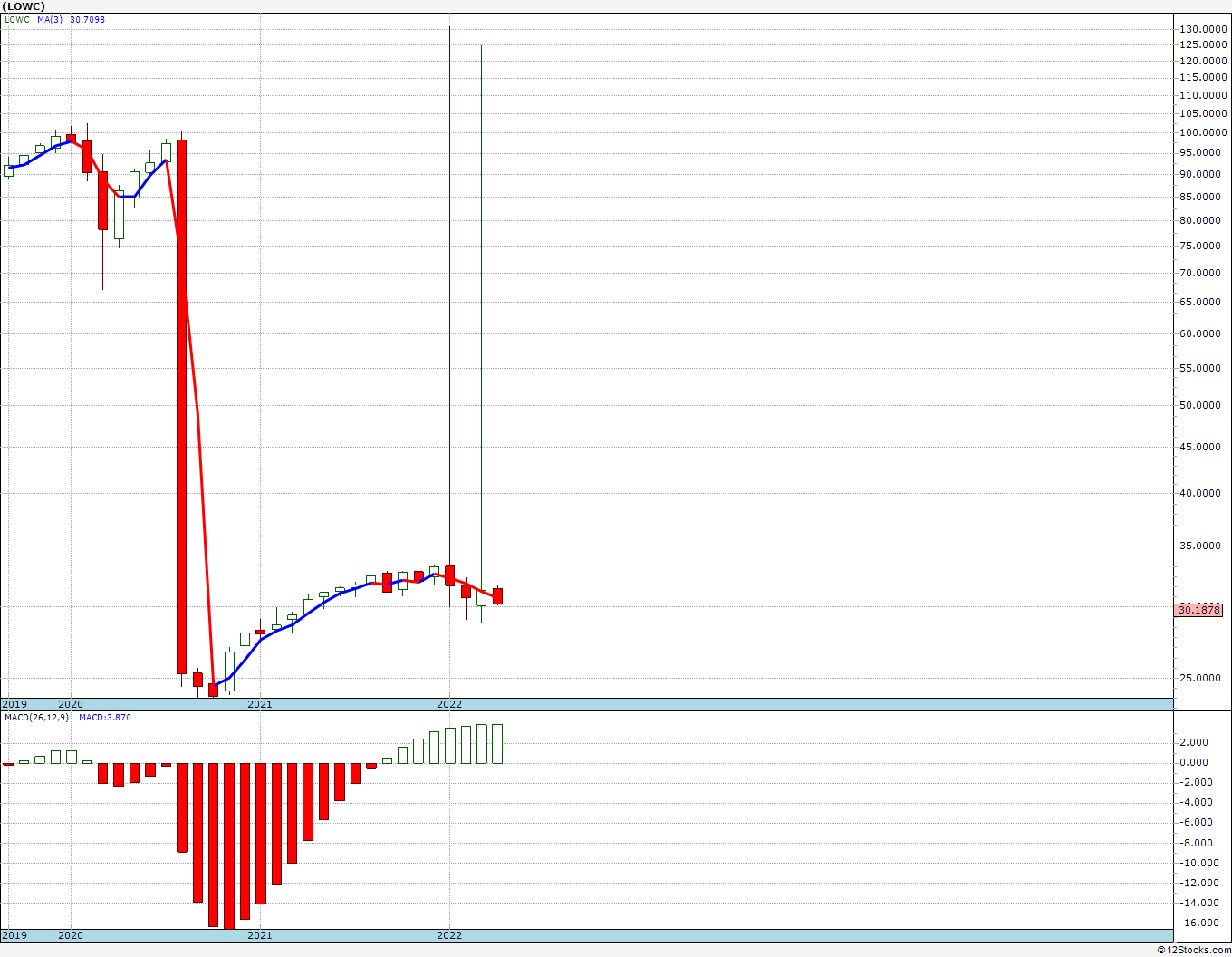Viewport: 1232px width, 957px height.
Task: Click the 85.0000 price axis label
Action: coord(1201,197)
